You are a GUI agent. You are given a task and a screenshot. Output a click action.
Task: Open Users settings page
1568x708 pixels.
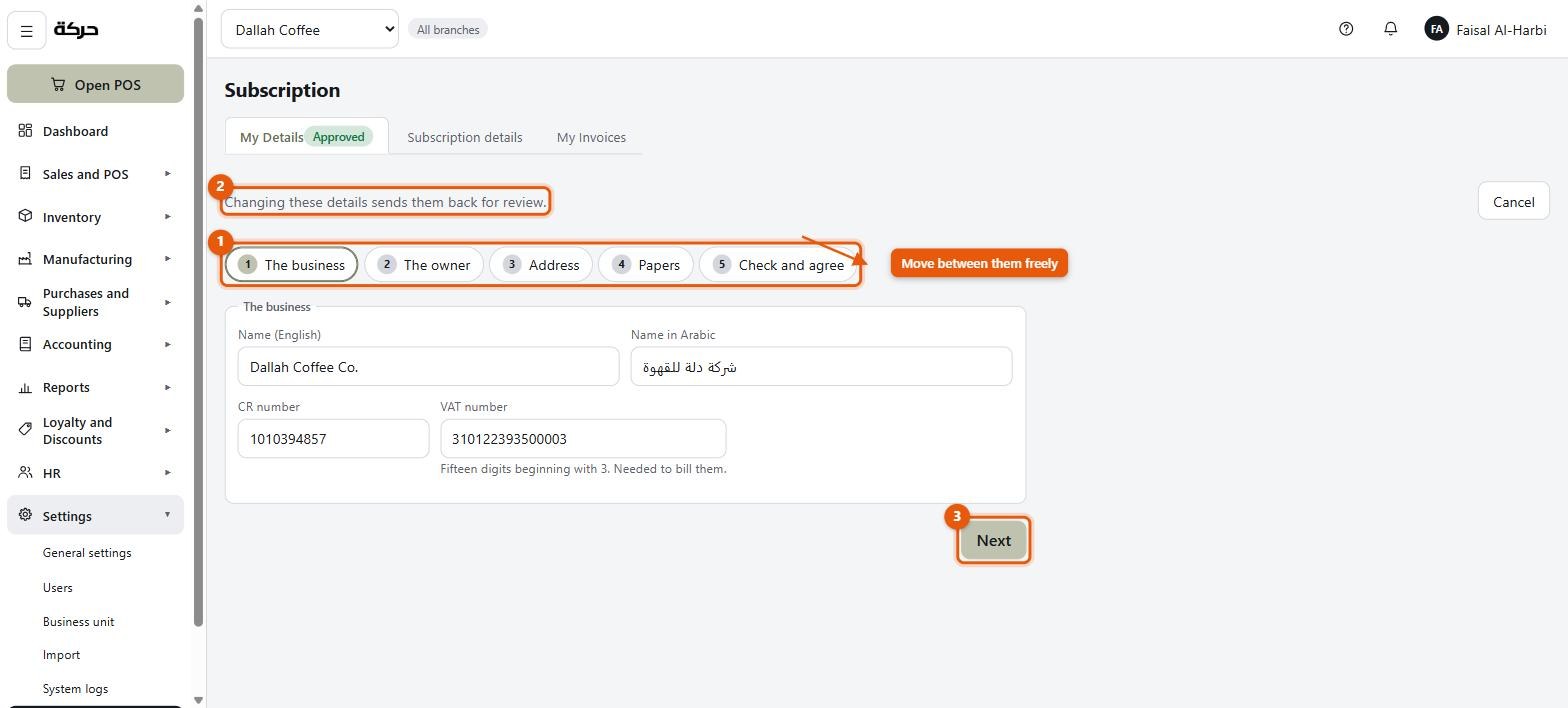(x=58, y=587)
